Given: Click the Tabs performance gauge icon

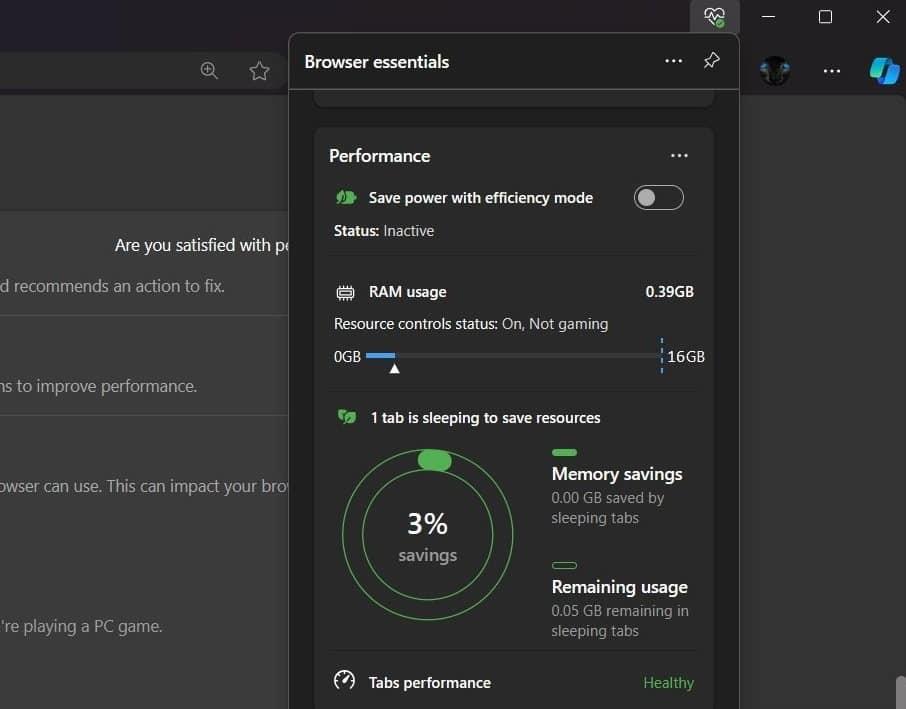Looking at the screenshot, I should [x=344, y=681].
